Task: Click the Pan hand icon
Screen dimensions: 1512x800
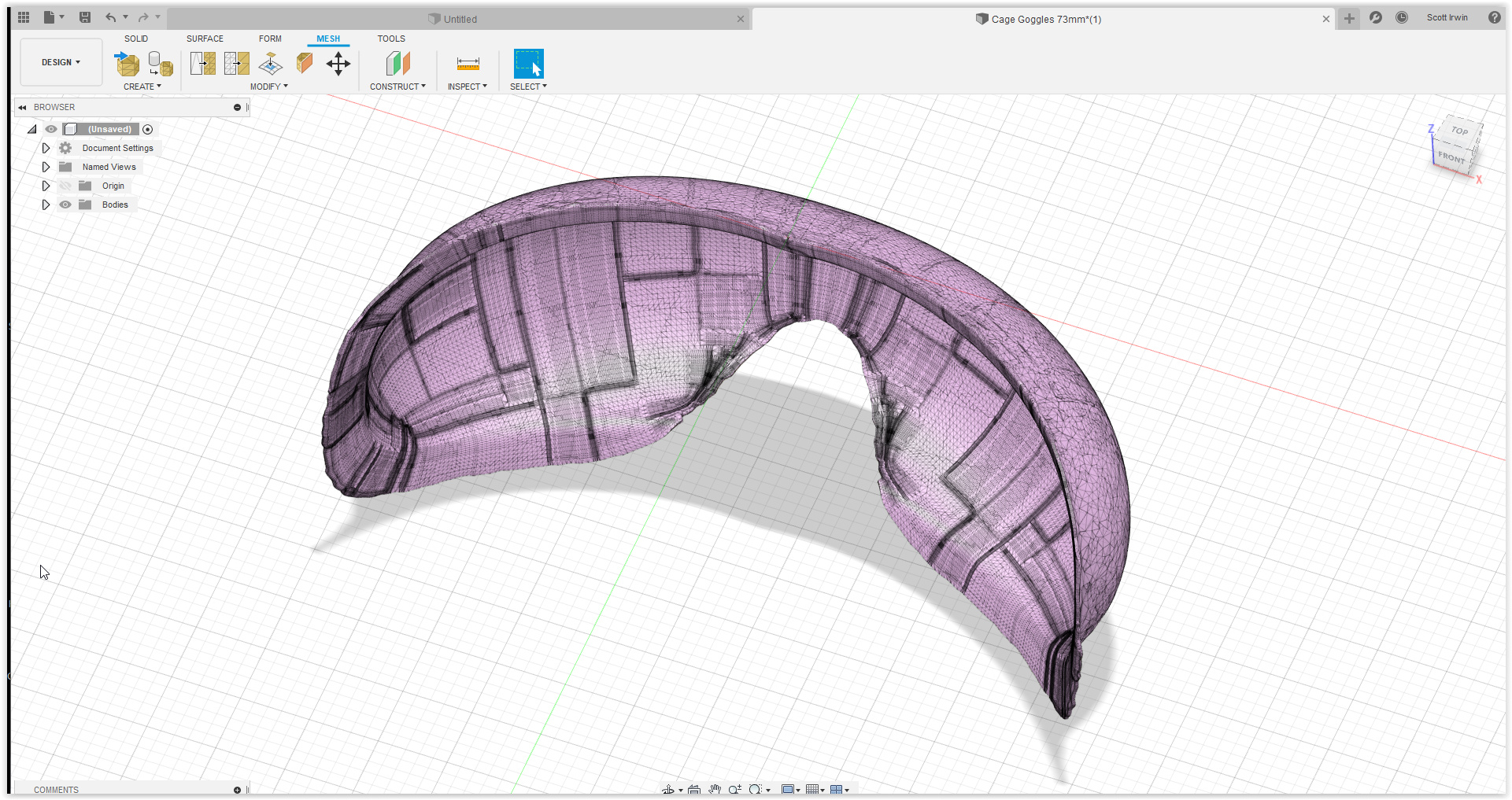Action: point(714,790)
